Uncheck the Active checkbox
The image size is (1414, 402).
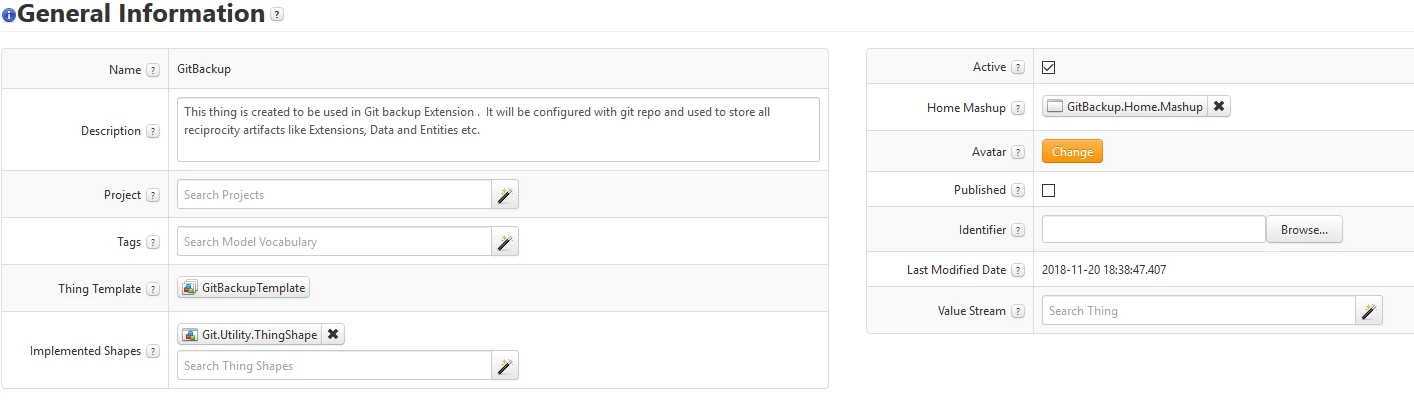[1049, 68]
